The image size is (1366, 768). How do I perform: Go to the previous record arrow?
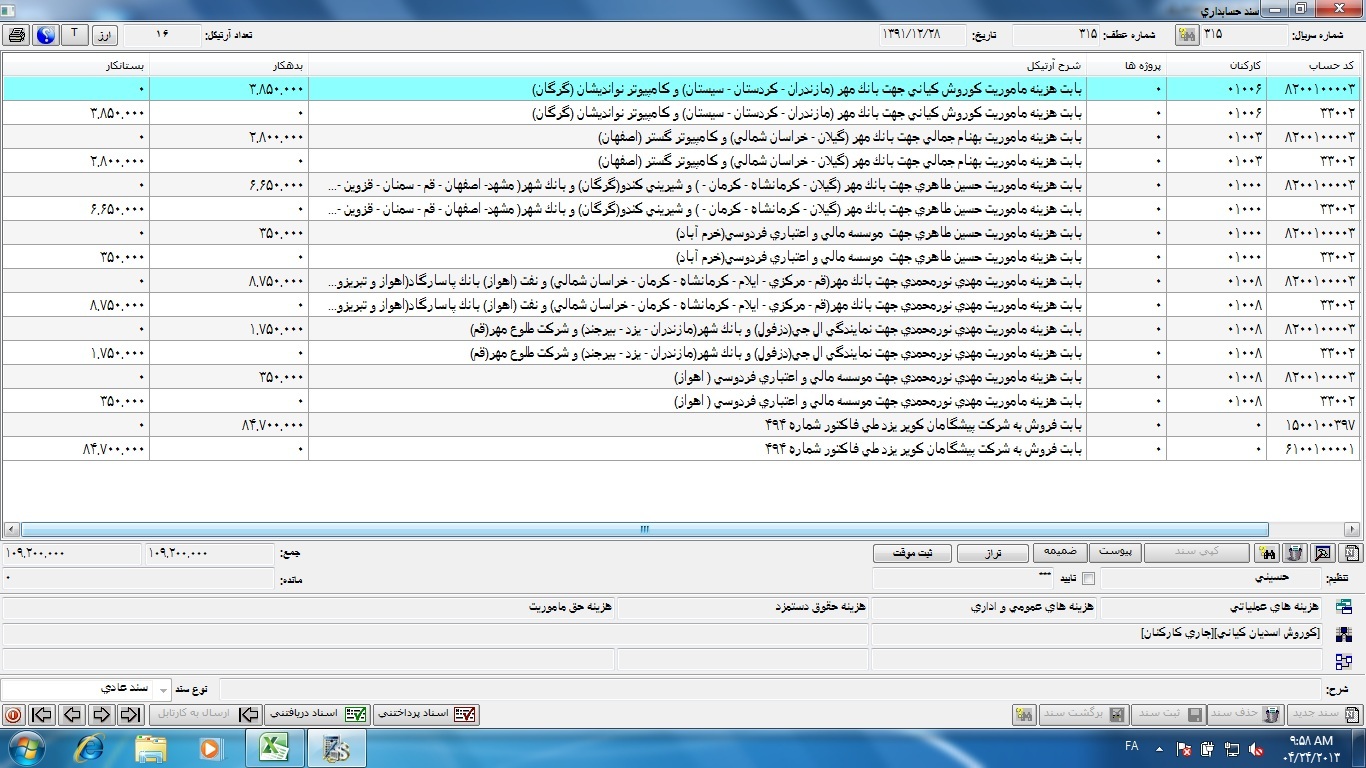click(x=71, y=715)
